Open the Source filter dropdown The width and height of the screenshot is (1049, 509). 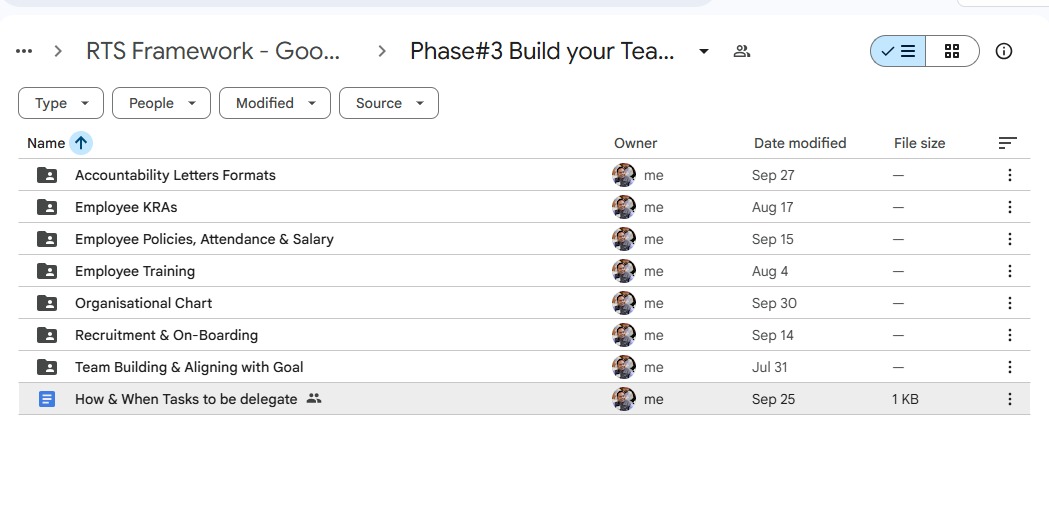389,103
